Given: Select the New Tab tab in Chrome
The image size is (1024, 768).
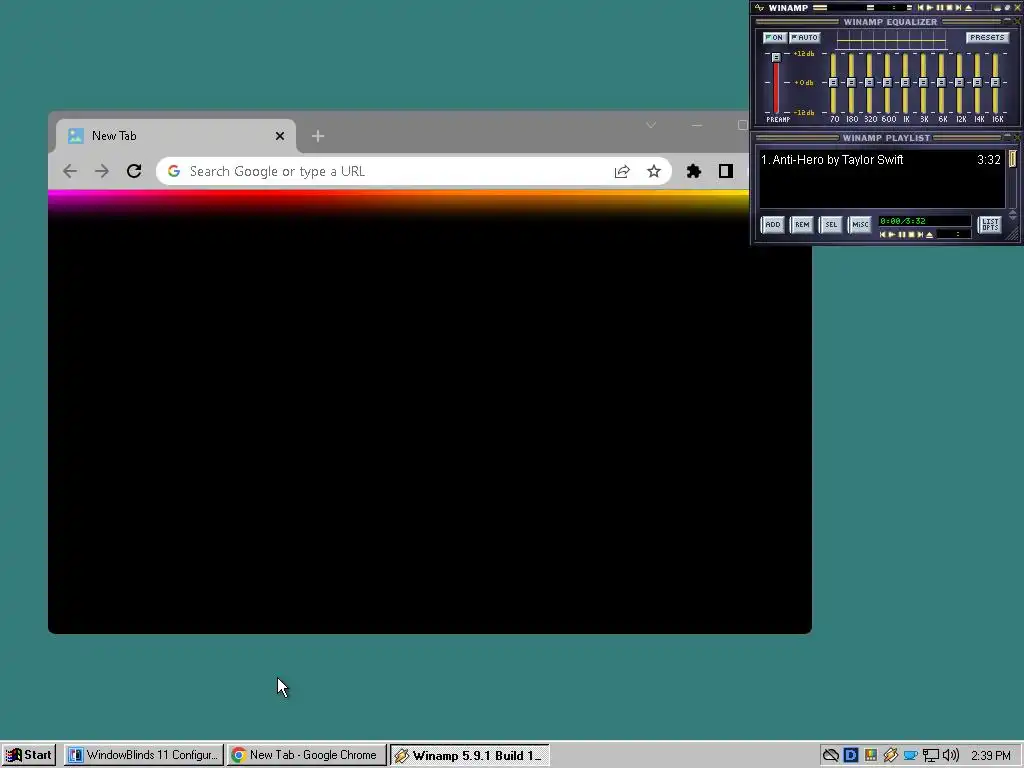Looking at the screenshot, I should point(175,136).
